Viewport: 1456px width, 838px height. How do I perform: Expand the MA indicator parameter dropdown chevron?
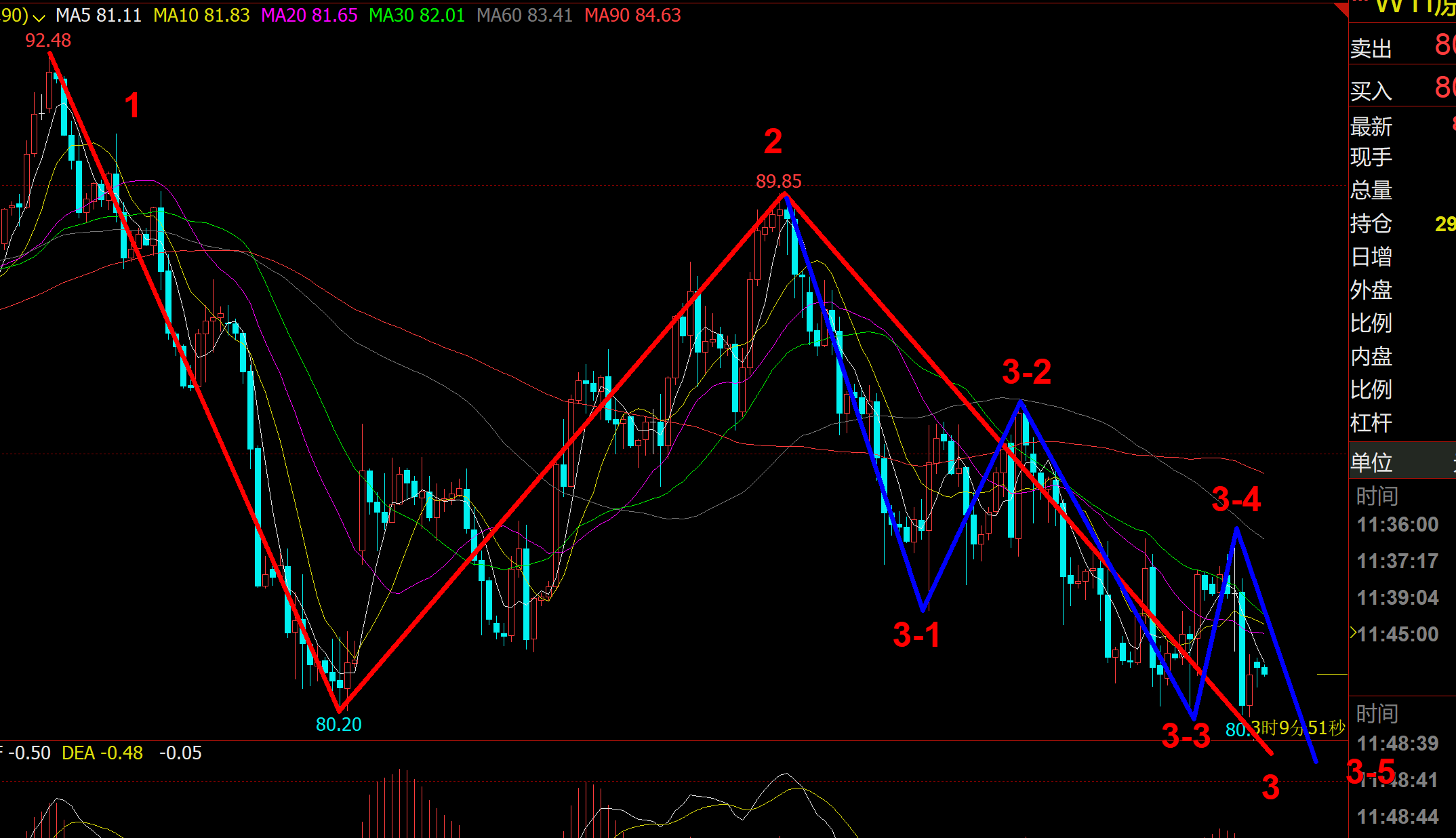point(39,17)
